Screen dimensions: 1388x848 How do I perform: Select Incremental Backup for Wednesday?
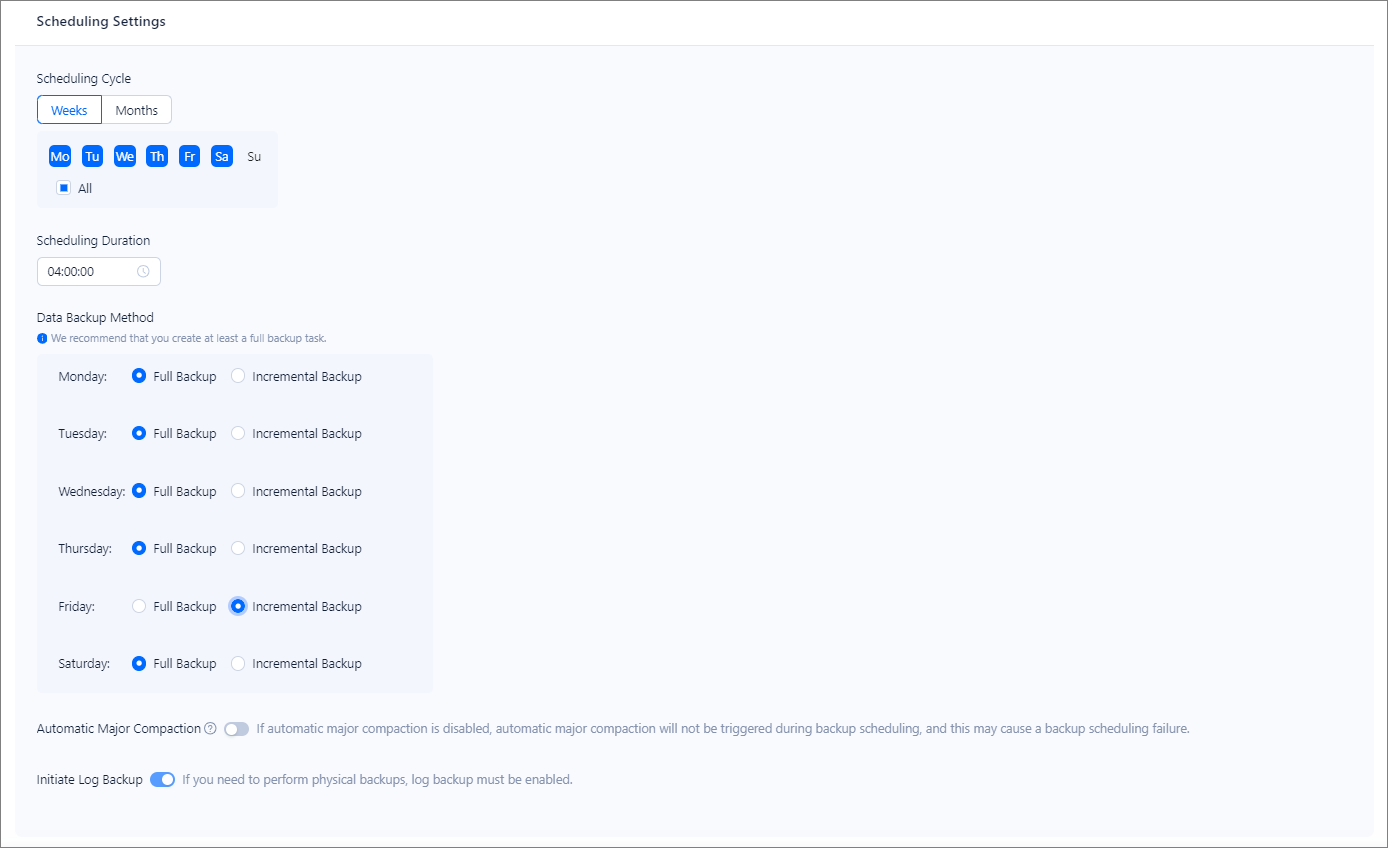point(238,492)
